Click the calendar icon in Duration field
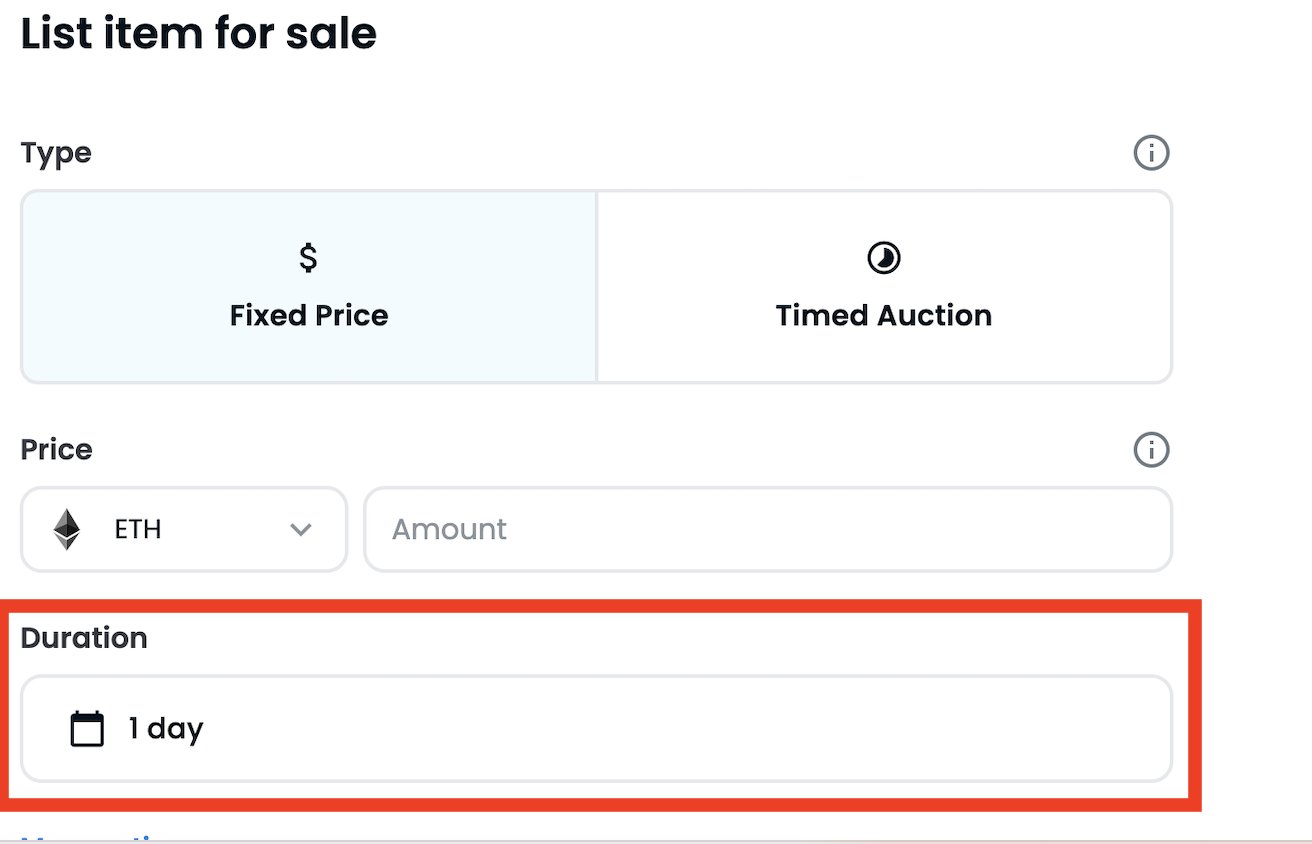Screen dimensions: 1312x844 (87, 728)
